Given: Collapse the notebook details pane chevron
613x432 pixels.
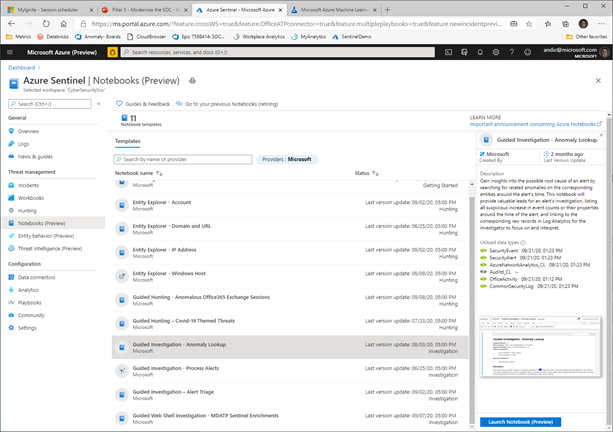Looking at the screenshot, I should (x=601, y=135).
